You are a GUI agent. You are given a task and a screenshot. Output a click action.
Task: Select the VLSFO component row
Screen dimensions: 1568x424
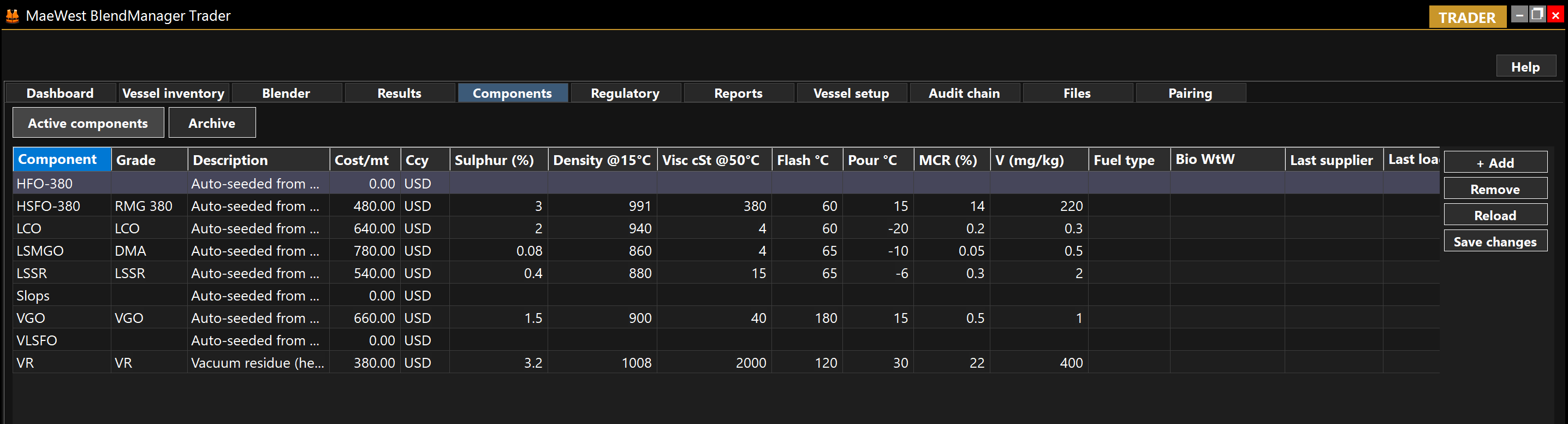pos(726,340)
